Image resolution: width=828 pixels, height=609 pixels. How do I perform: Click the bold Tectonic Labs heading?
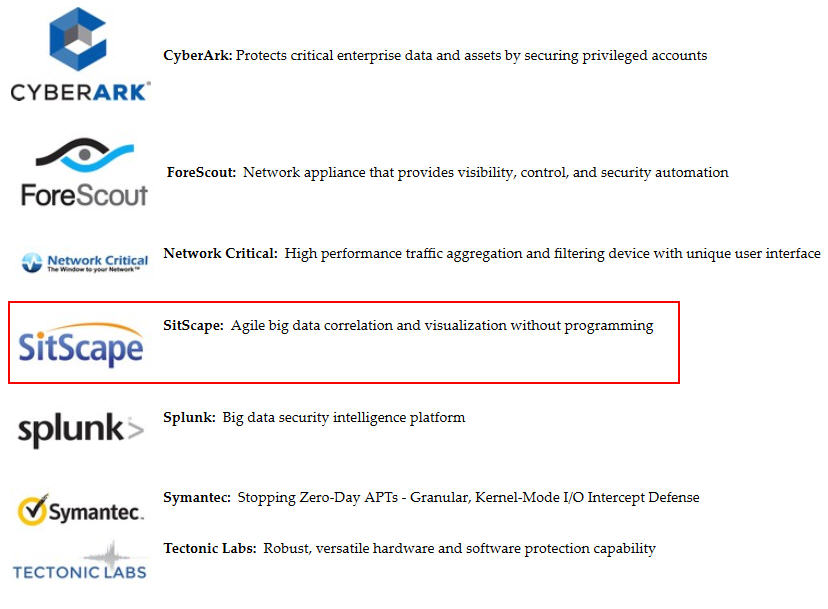click(x=210, y=548)
